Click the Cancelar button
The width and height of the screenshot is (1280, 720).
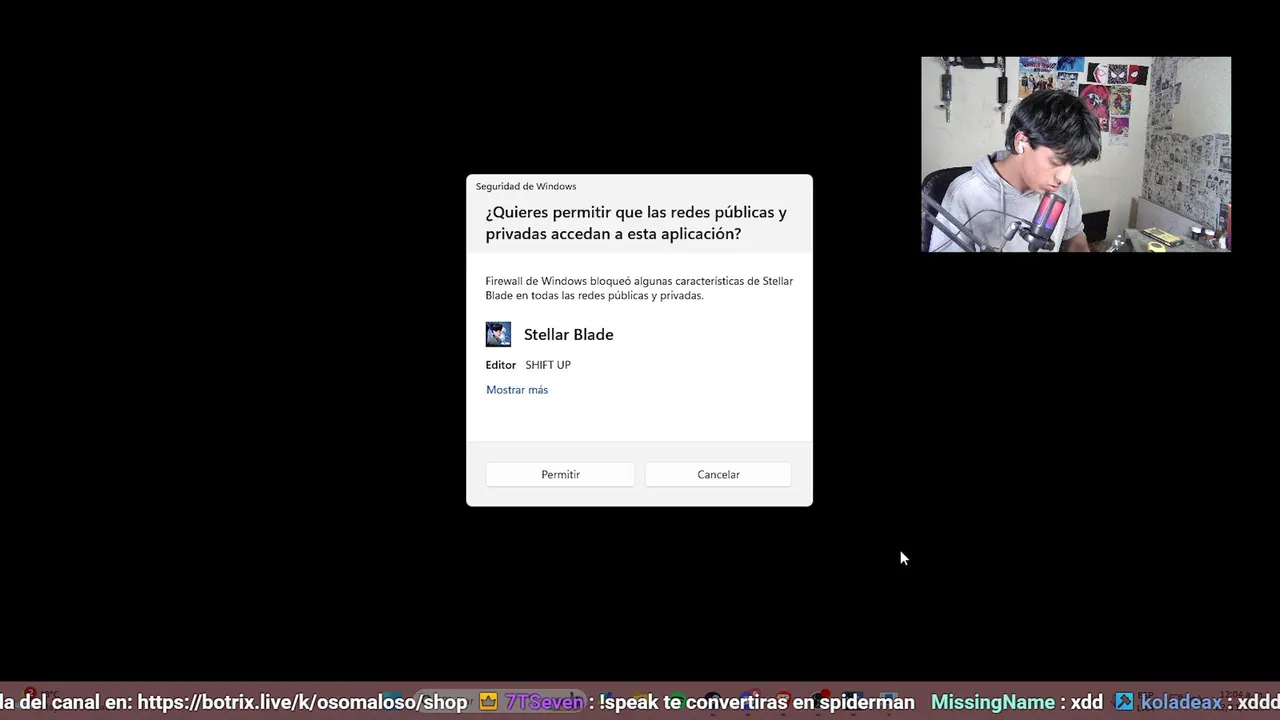718,474
